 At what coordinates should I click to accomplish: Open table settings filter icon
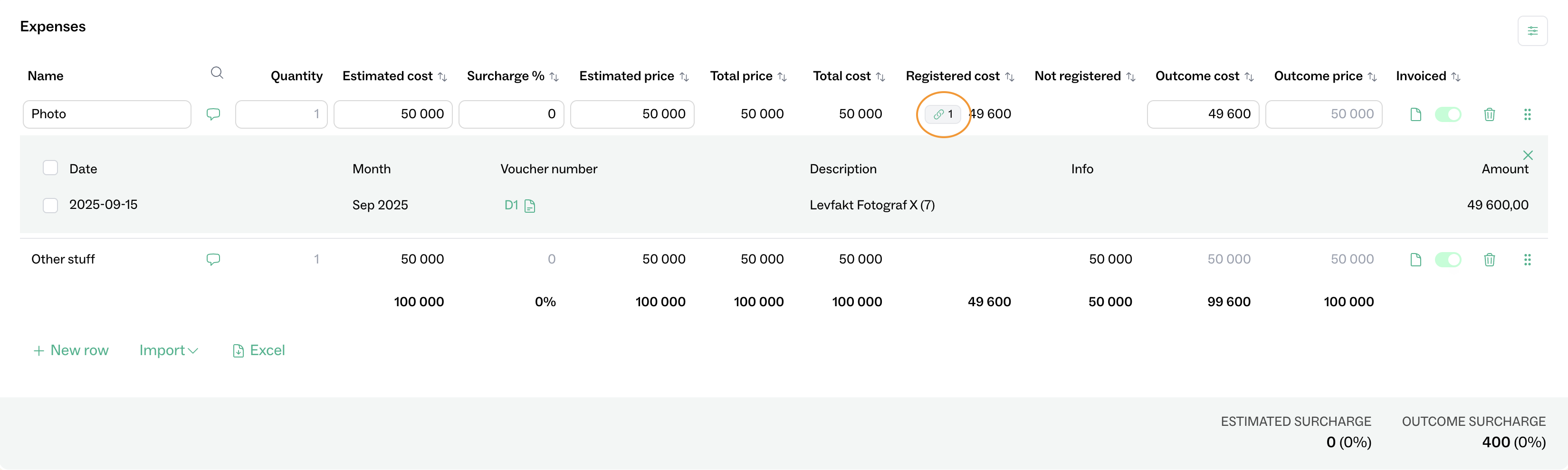point(1532,31)
